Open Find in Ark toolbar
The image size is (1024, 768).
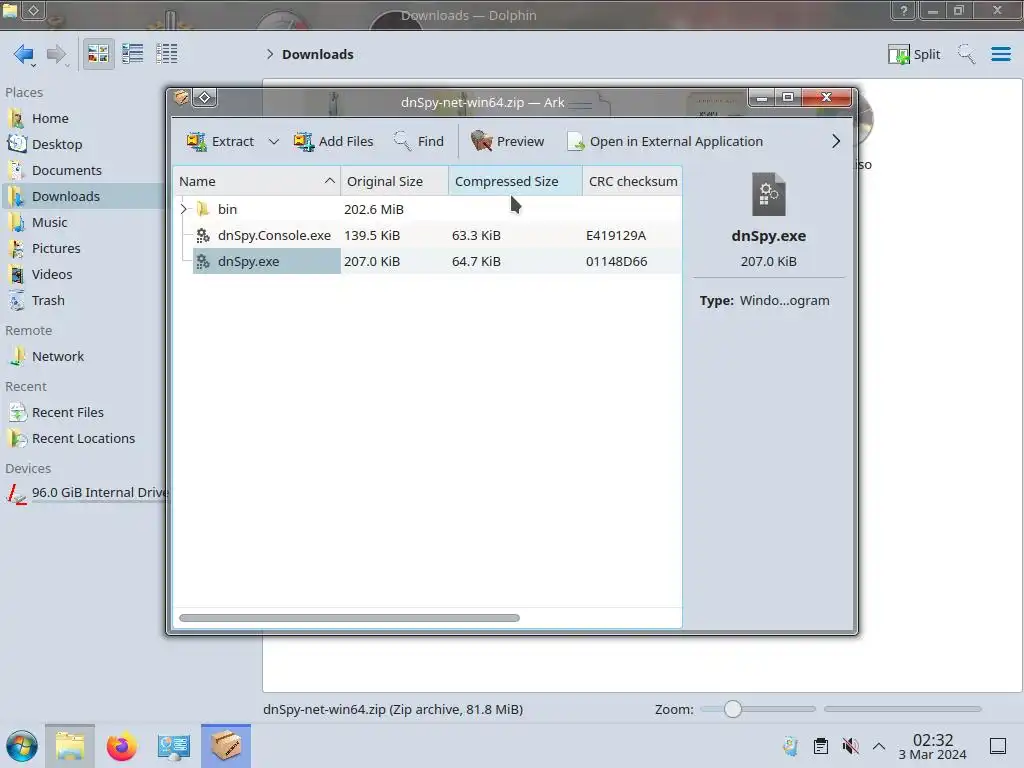[419, 141]
